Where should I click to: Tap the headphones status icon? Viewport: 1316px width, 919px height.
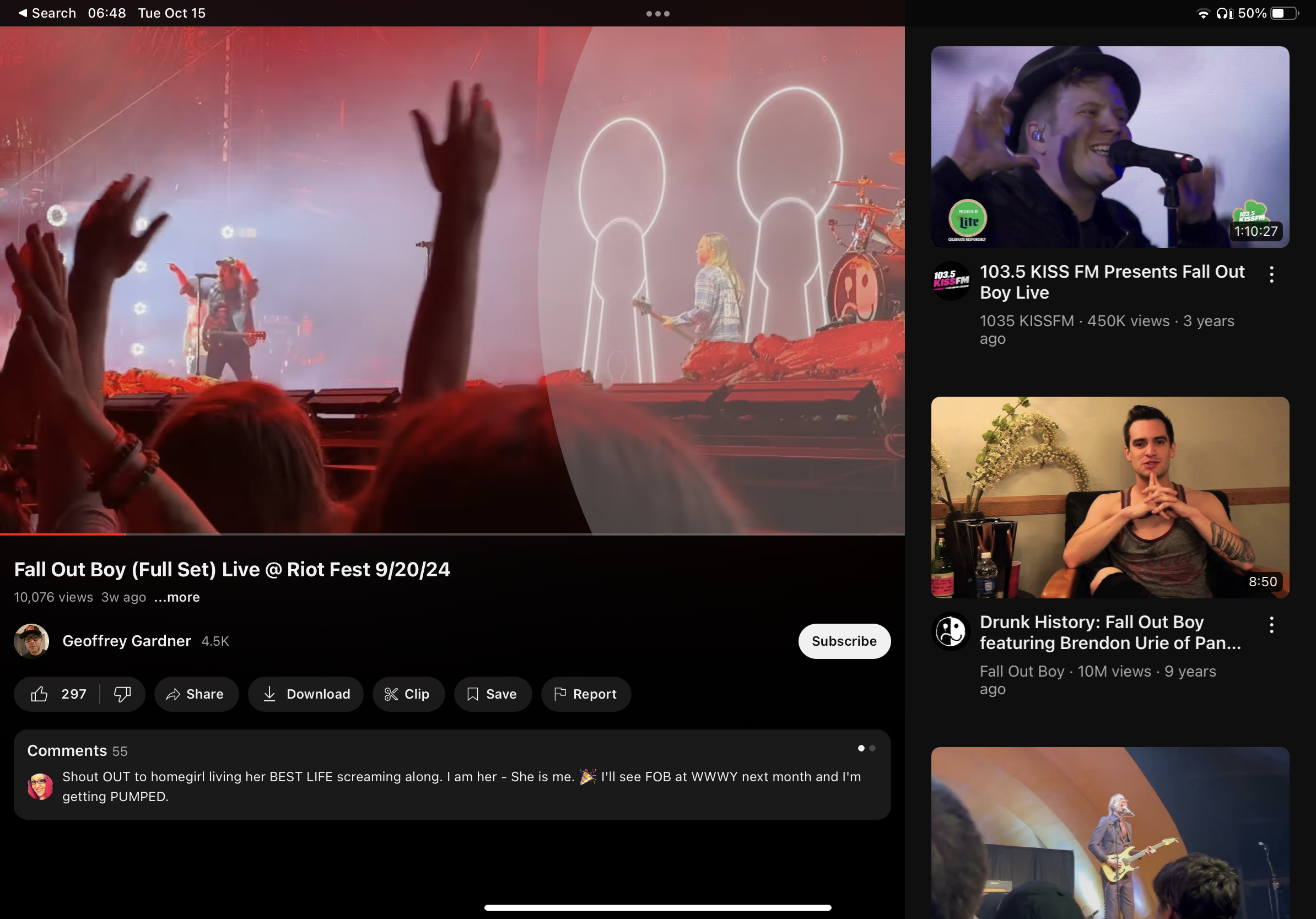coord(1225,13)
